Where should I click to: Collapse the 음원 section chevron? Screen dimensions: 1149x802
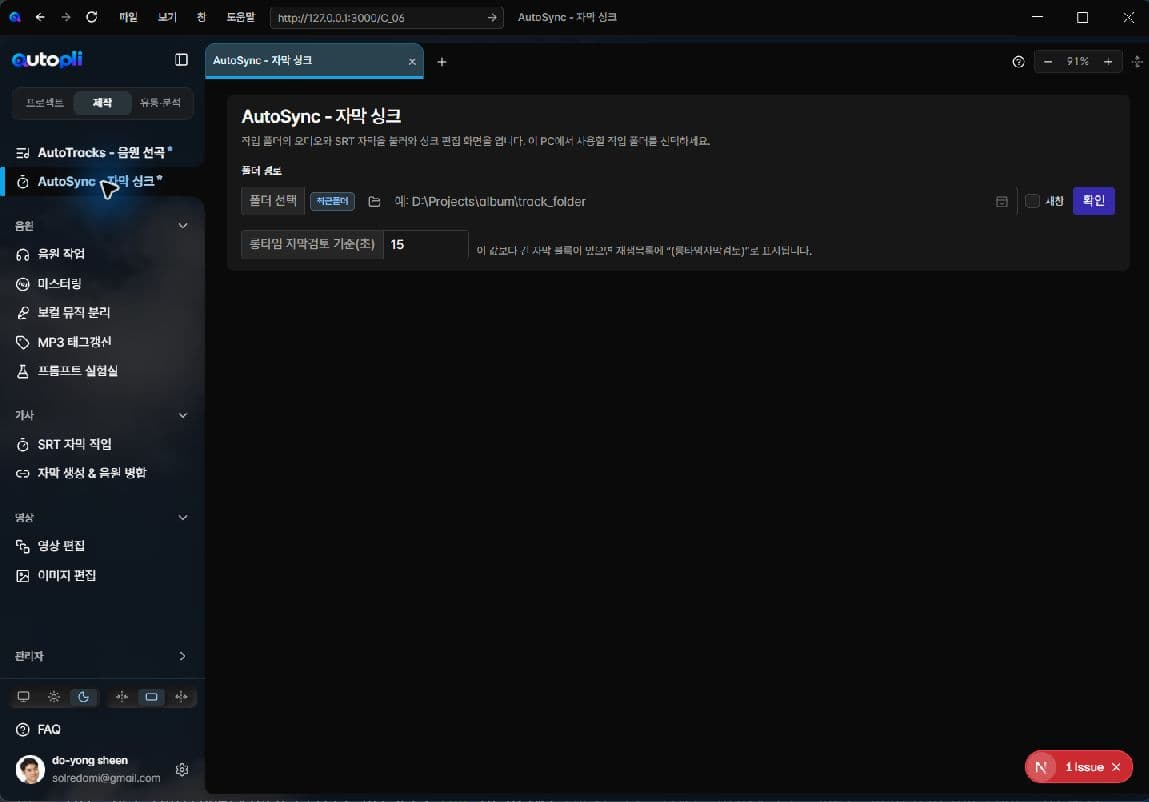click(x=182, y=226)
